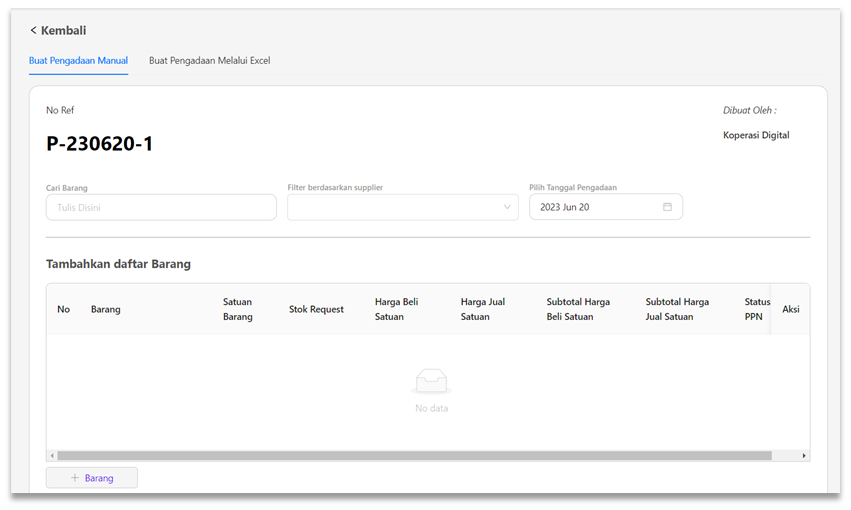
Task: Click the plus icon on Barang button
Action: [x=75, y=478]
